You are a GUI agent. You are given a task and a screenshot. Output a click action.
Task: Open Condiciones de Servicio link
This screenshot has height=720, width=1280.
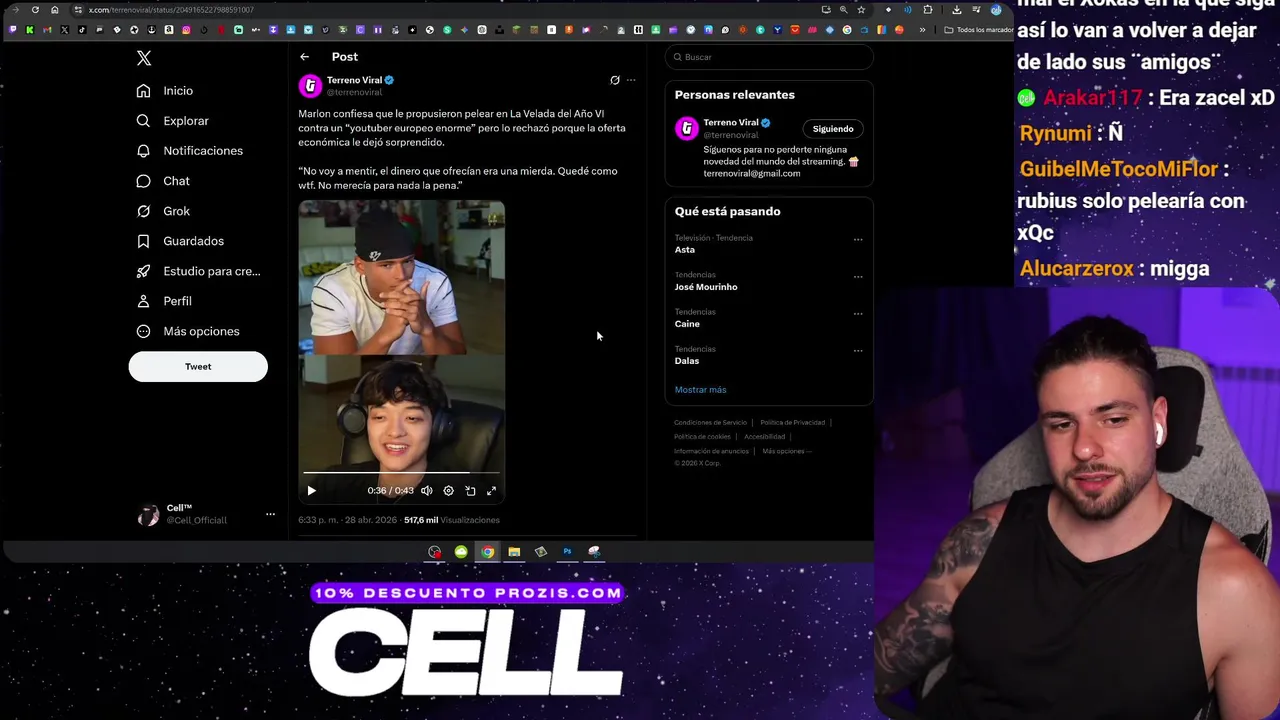click(x=710, y=423)
